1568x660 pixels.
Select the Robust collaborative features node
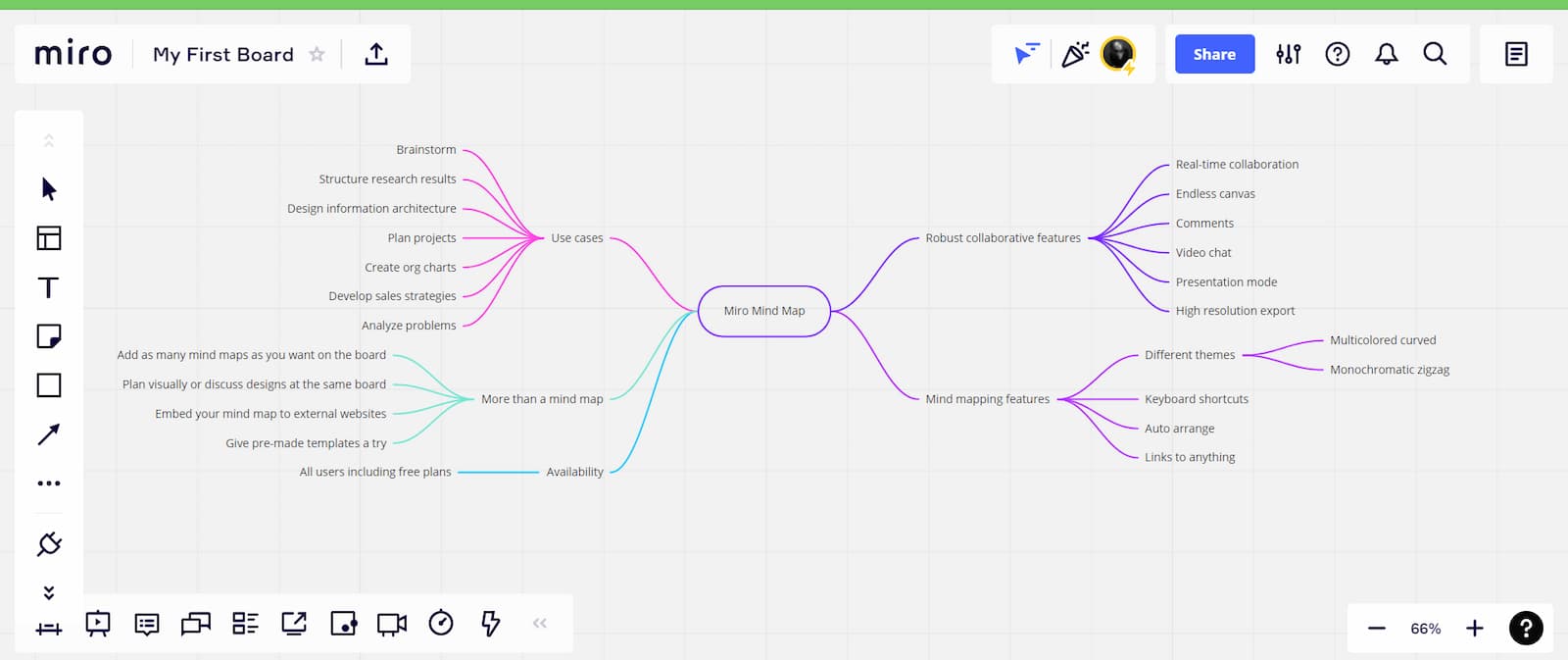(1003, 238)
